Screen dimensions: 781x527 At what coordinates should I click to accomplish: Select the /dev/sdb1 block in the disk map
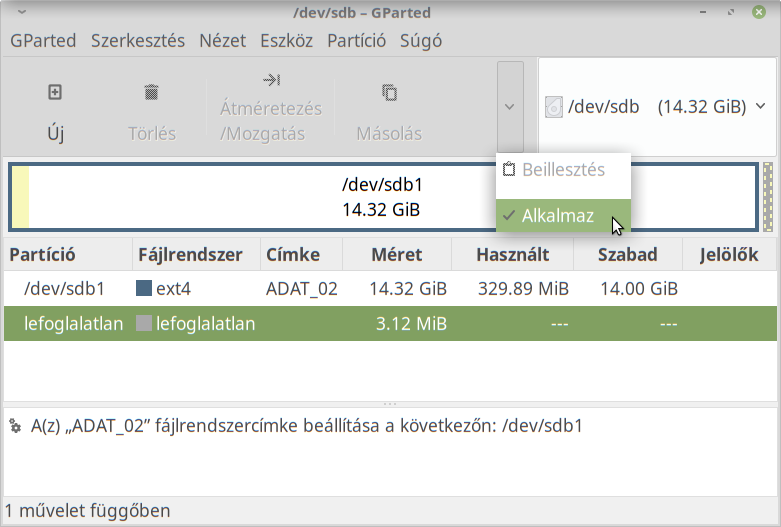[x=382, y=197]
